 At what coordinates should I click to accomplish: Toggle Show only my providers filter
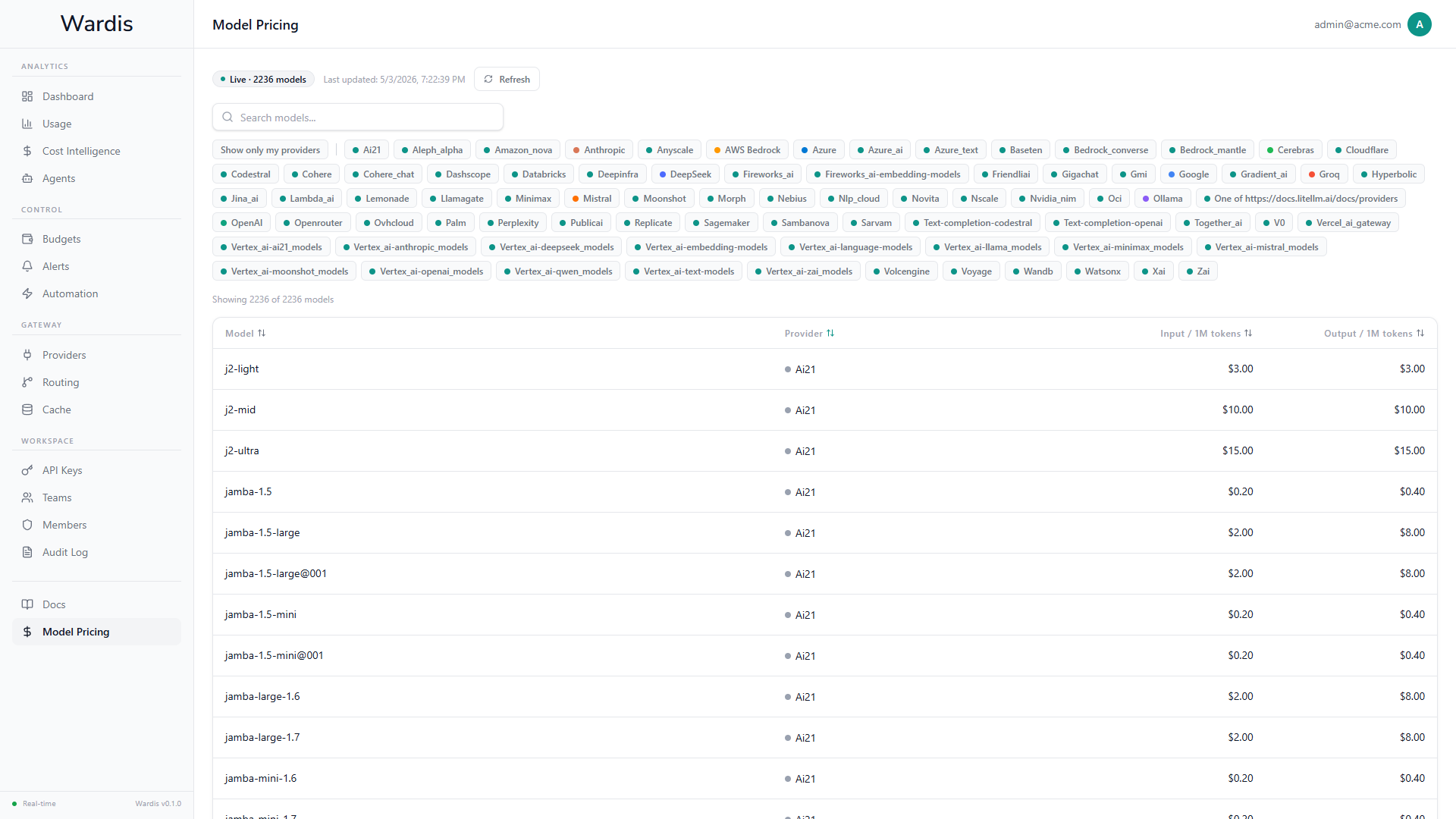pyautogui.click(x=270, y=150)
